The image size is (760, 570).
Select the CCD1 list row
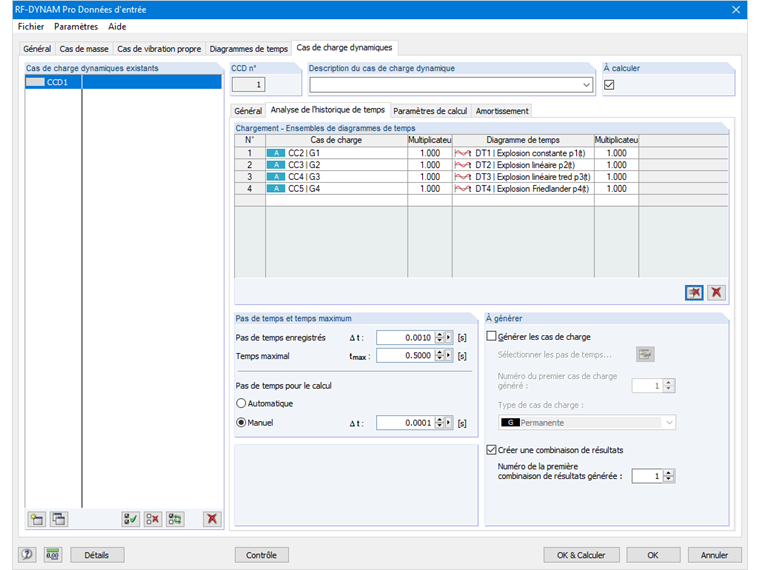point(123,82)
